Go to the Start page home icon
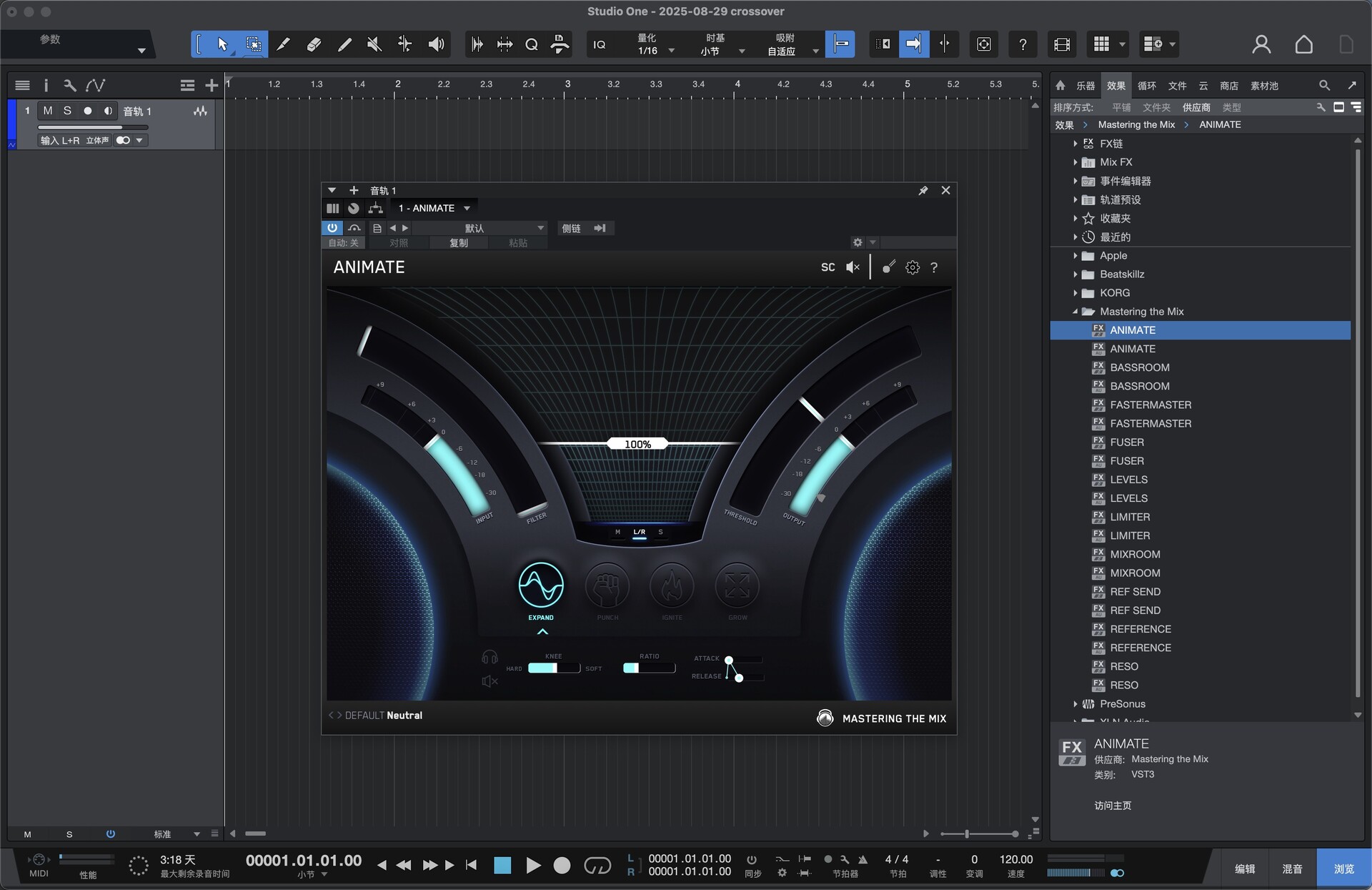The image size is (1372, 890). [1303, 44]
